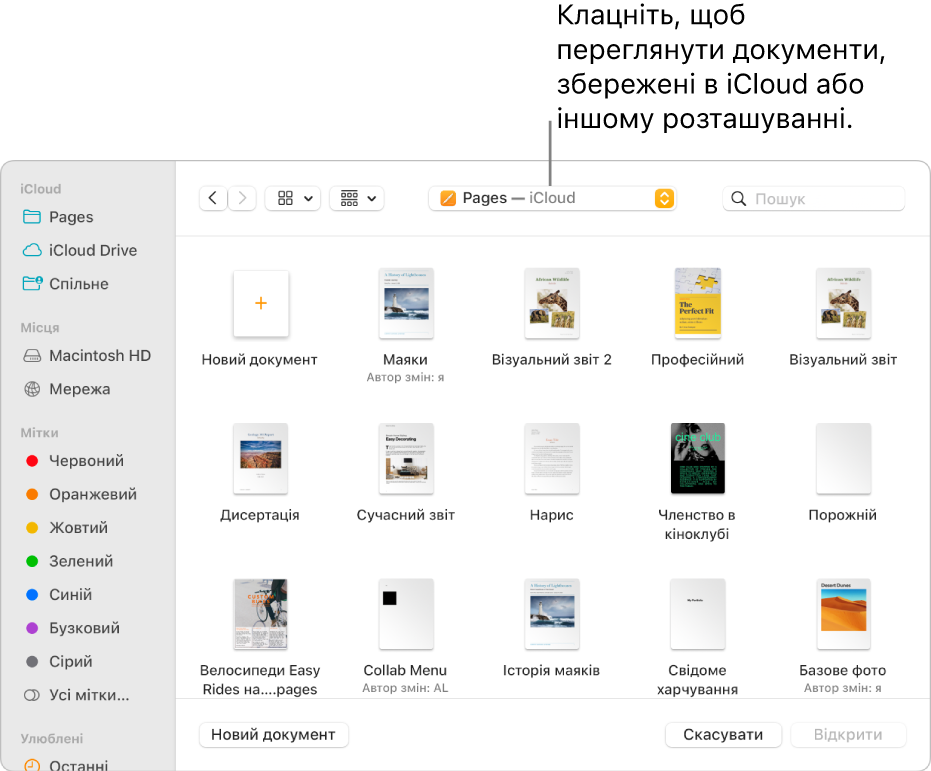This screenshot has height=771, width=931.
Task: Filter by Сірий gray tag
Action: point(59,661)
